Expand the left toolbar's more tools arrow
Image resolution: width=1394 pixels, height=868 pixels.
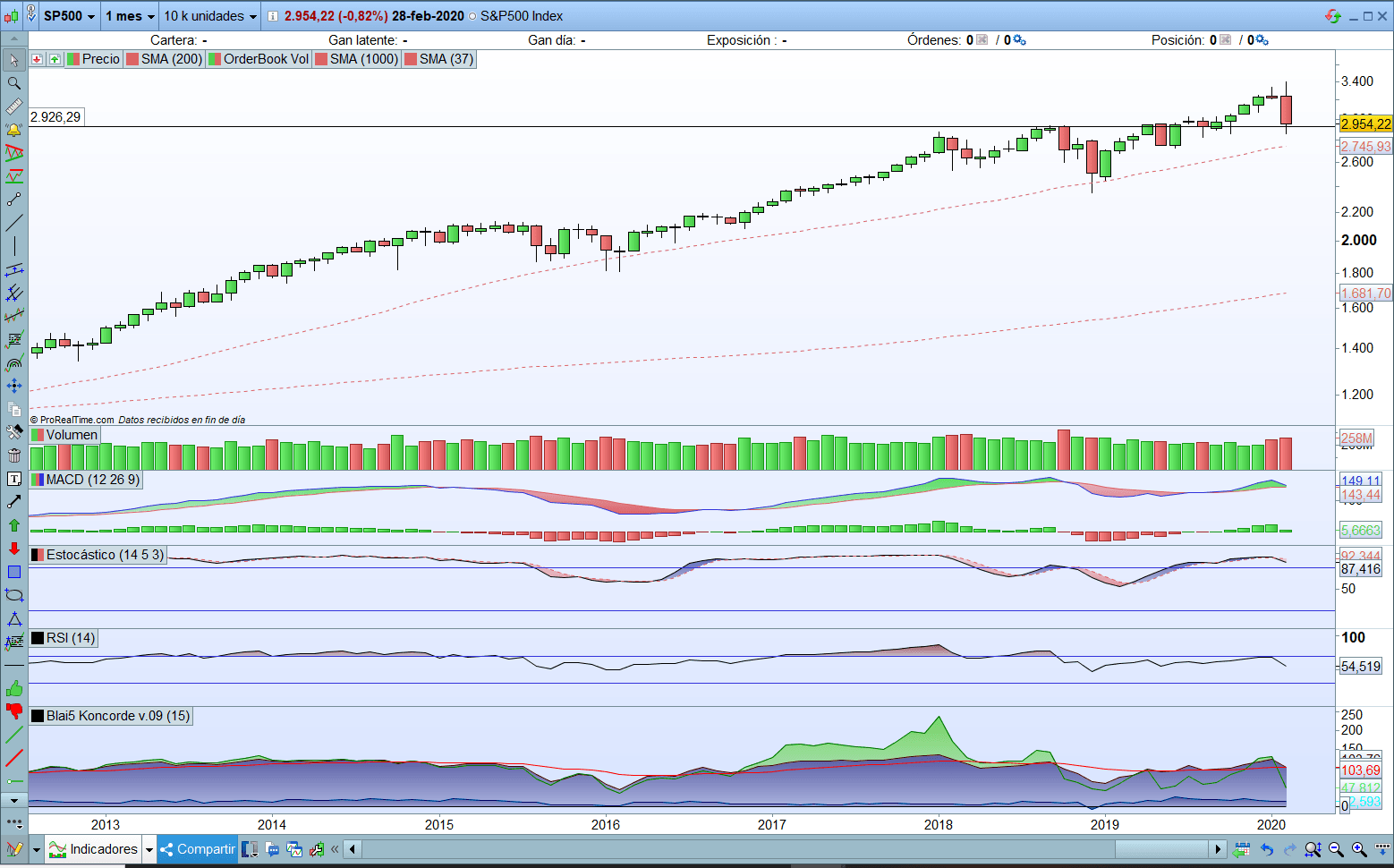point(13,800)
